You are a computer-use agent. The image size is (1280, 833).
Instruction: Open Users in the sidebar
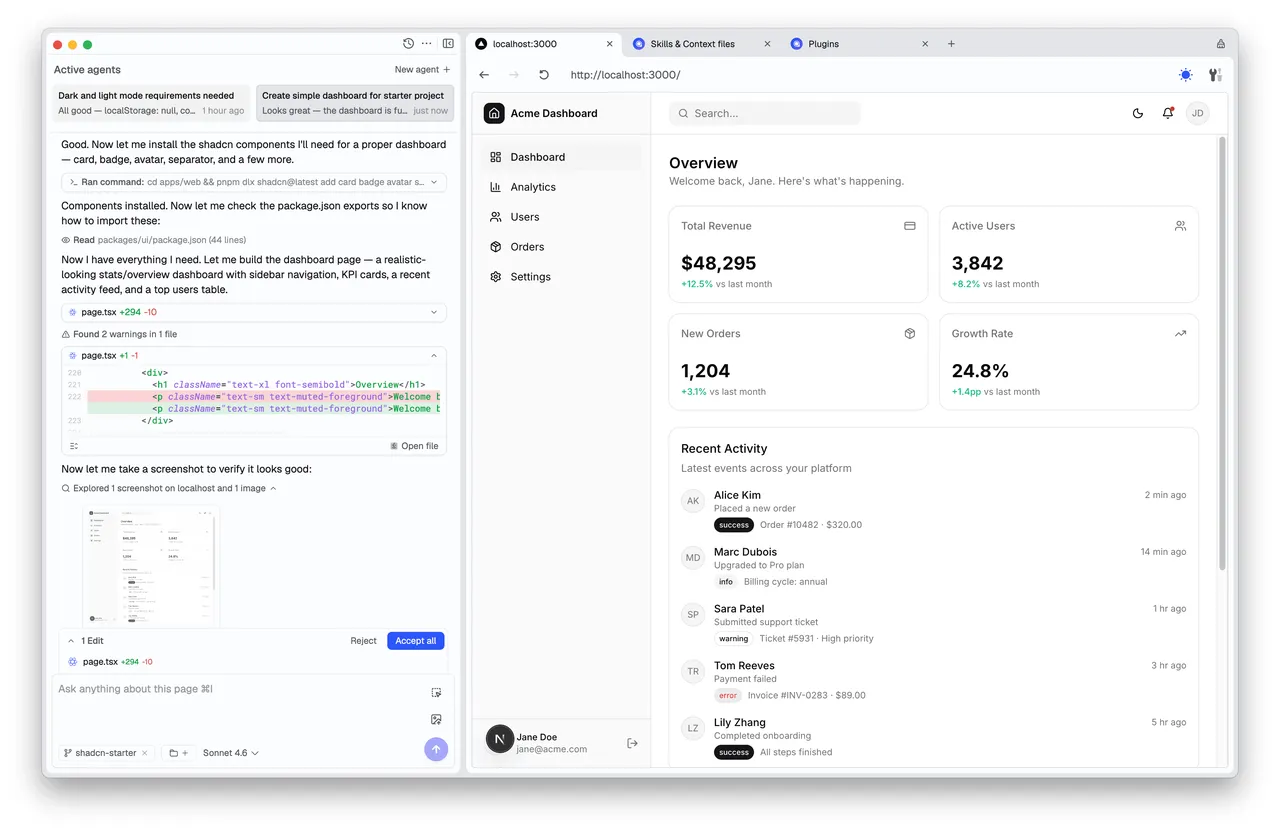click(562, 217)
